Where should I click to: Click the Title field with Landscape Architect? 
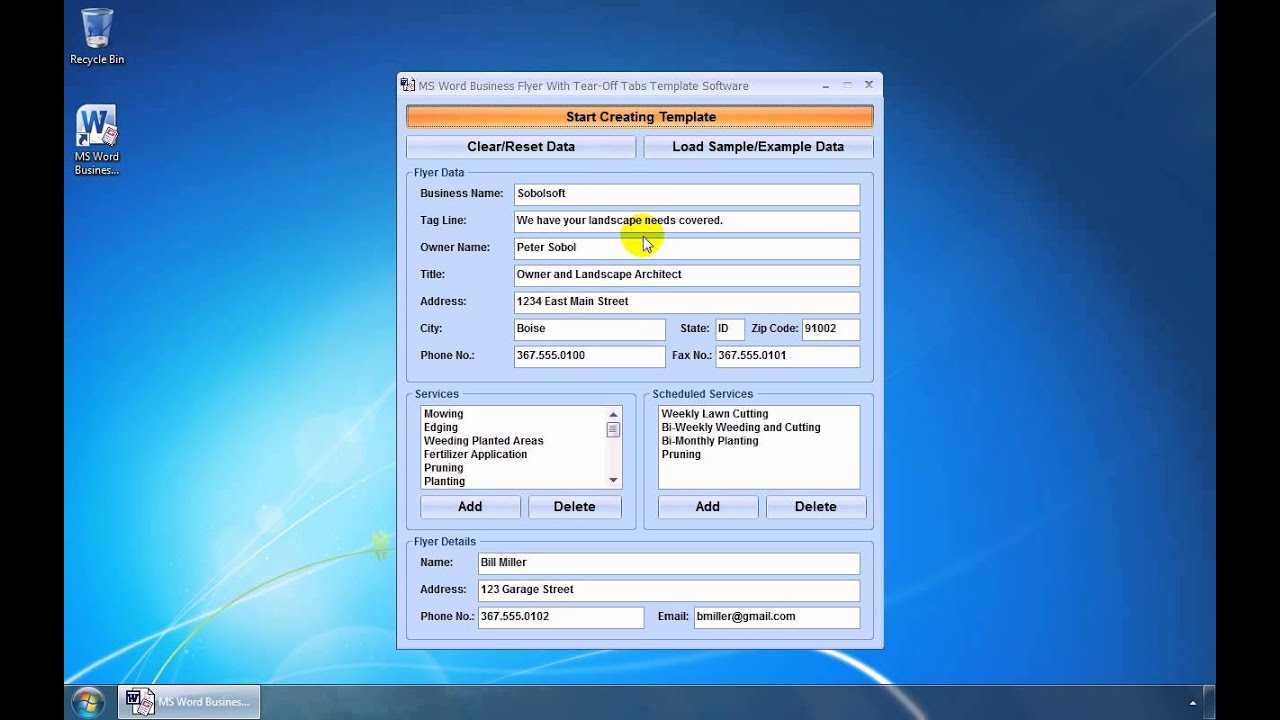[x=687, y=275]
